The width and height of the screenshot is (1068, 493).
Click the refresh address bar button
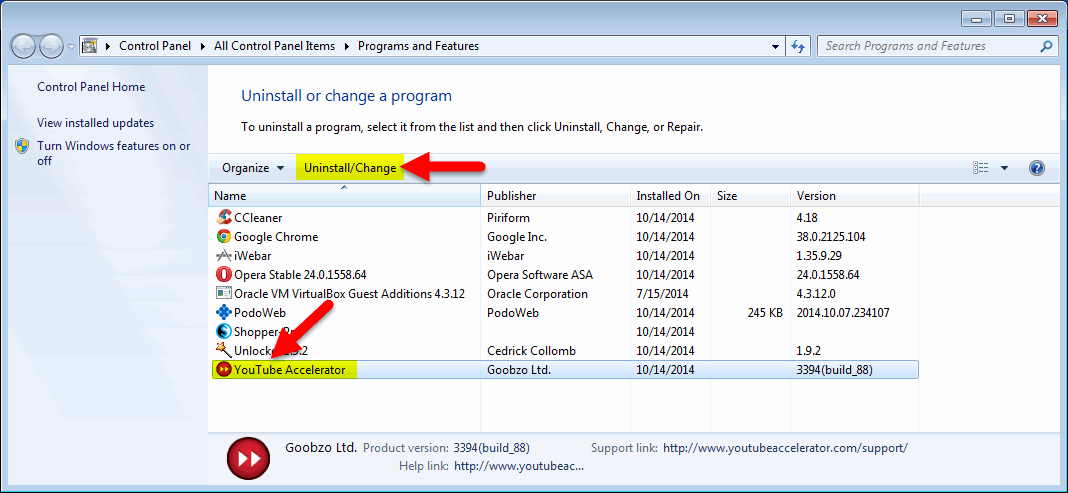(x=798, y=46)
